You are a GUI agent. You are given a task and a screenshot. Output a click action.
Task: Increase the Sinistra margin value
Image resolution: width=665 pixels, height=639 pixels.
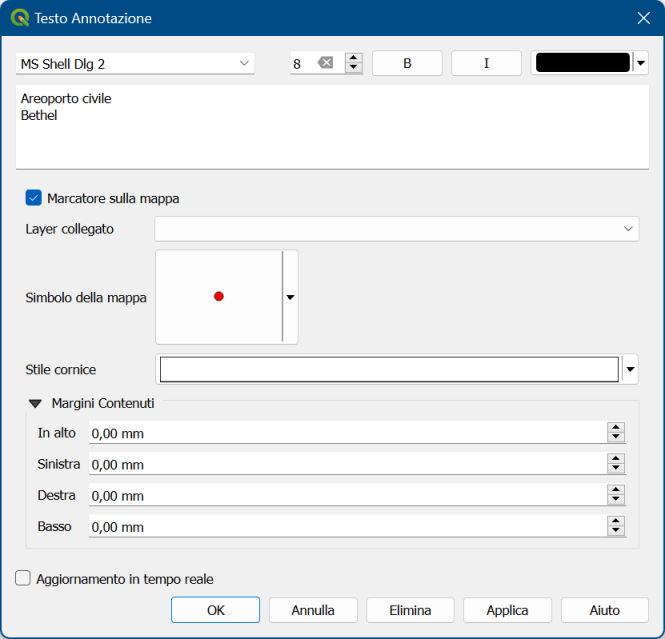(x=616, y=458)
